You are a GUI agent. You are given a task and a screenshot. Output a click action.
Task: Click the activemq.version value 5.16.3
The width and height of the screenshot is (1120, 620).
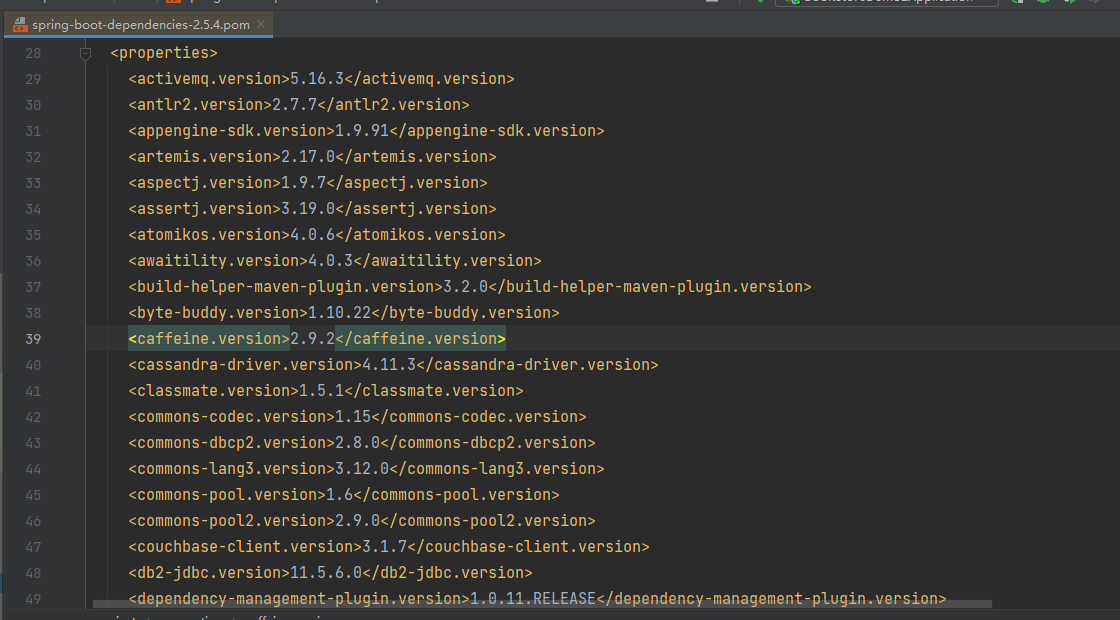(x=317, y=79)
